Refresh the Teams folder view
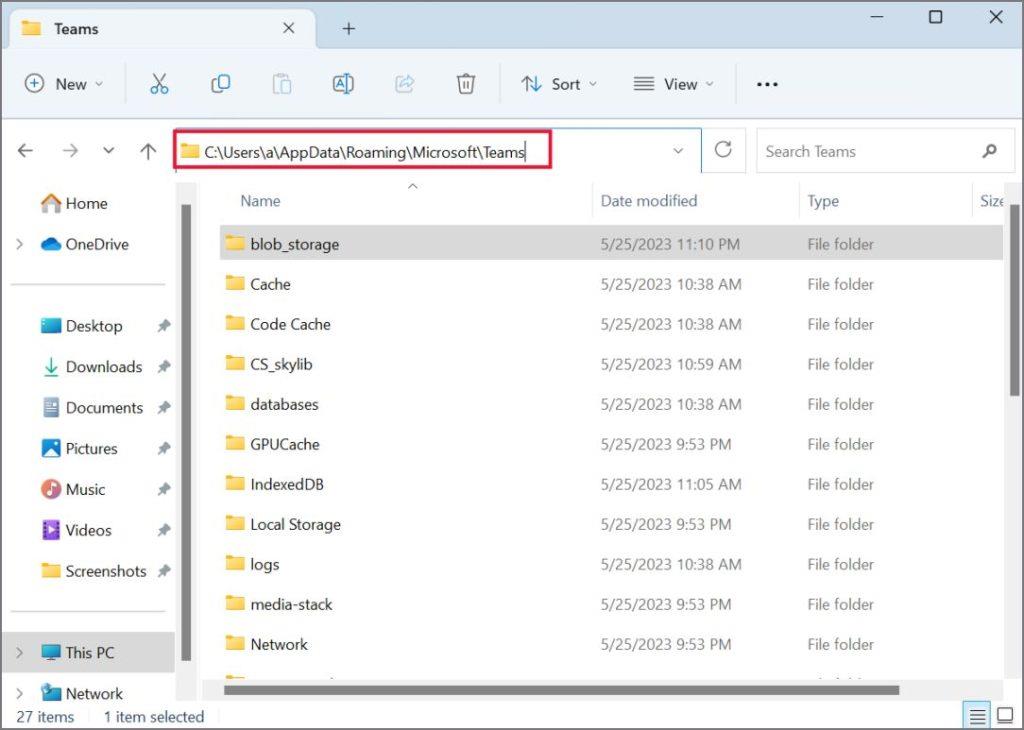 (x=723, y=150)
